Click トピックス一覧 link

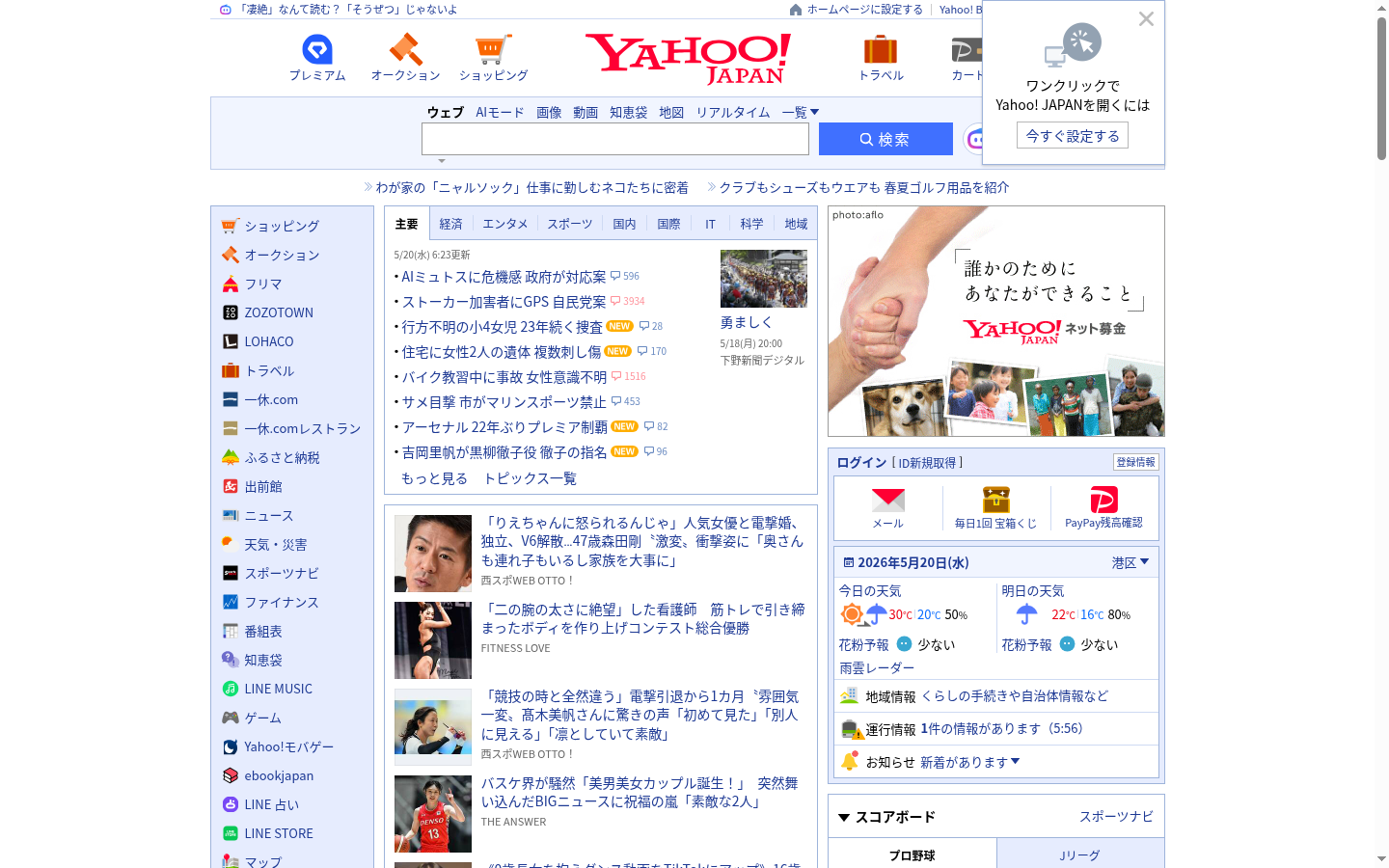tap(530, 478)
